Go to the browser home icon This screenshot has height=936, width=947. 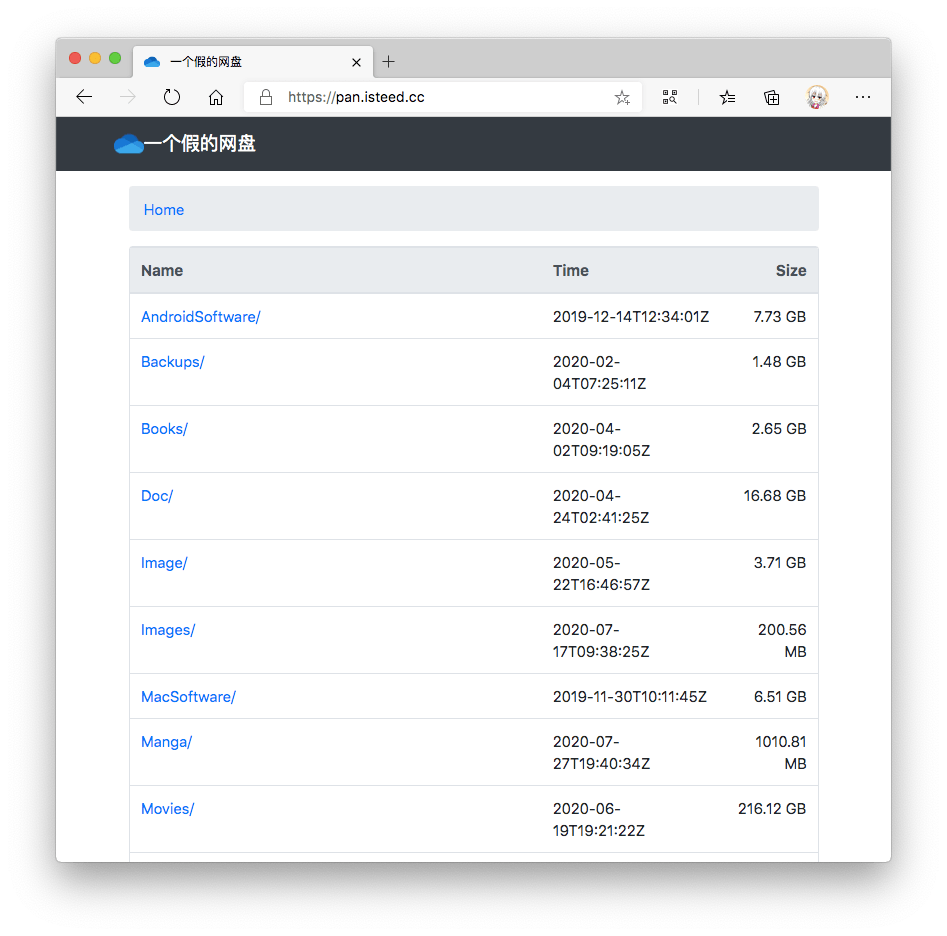[216, 97]
